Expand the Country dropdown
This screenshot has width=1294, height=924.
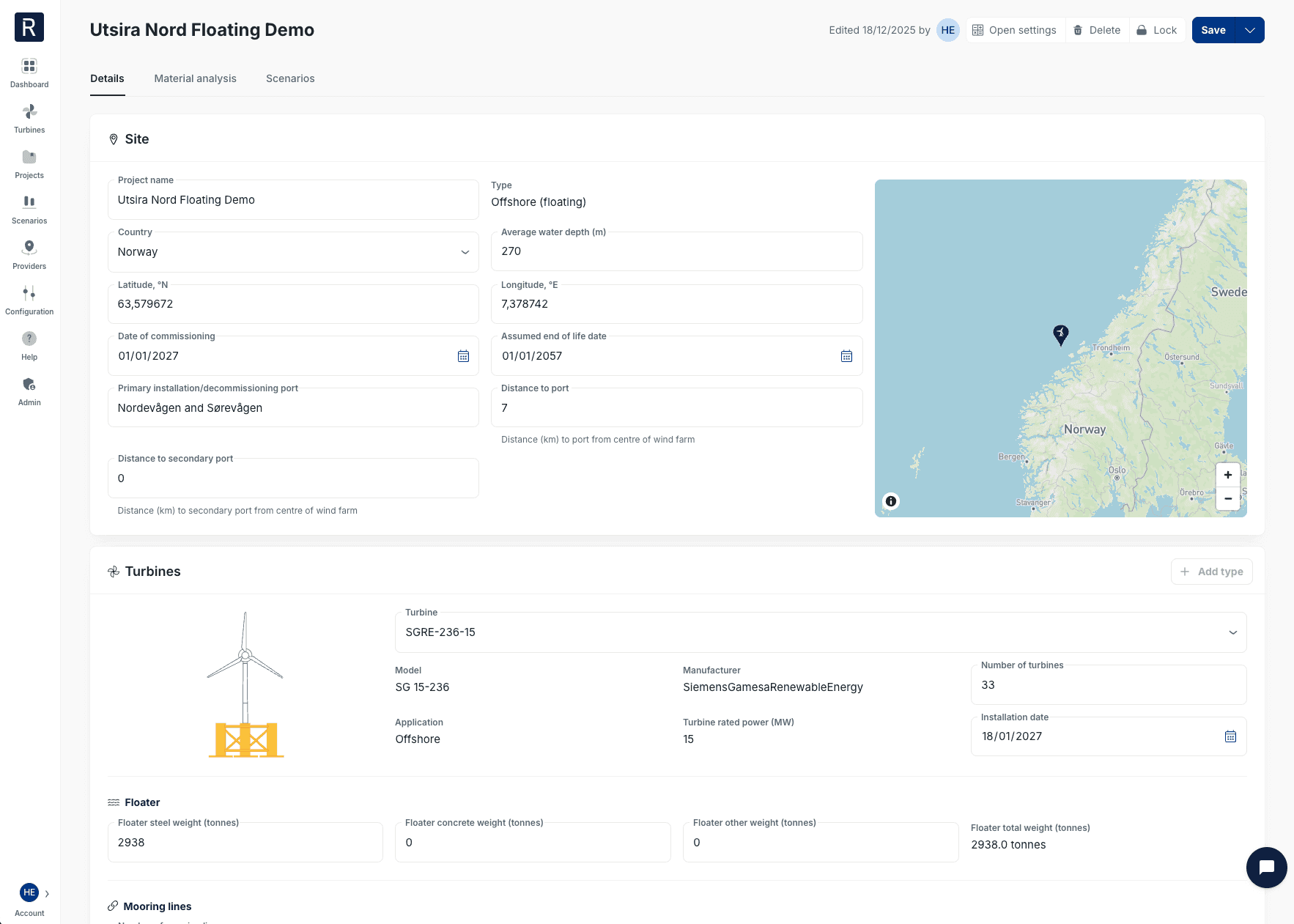[x=465, y=252]
